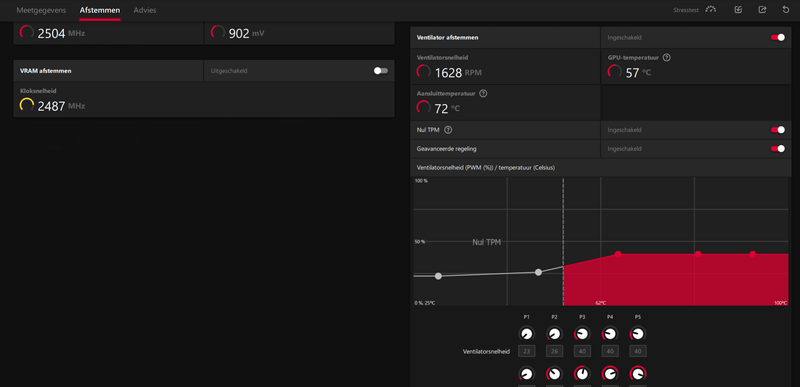Image resolution: width=800 pixels, height=387 pixels.
Task: Reset tuning with the undo arrow icon
Action: click(786, 10)
